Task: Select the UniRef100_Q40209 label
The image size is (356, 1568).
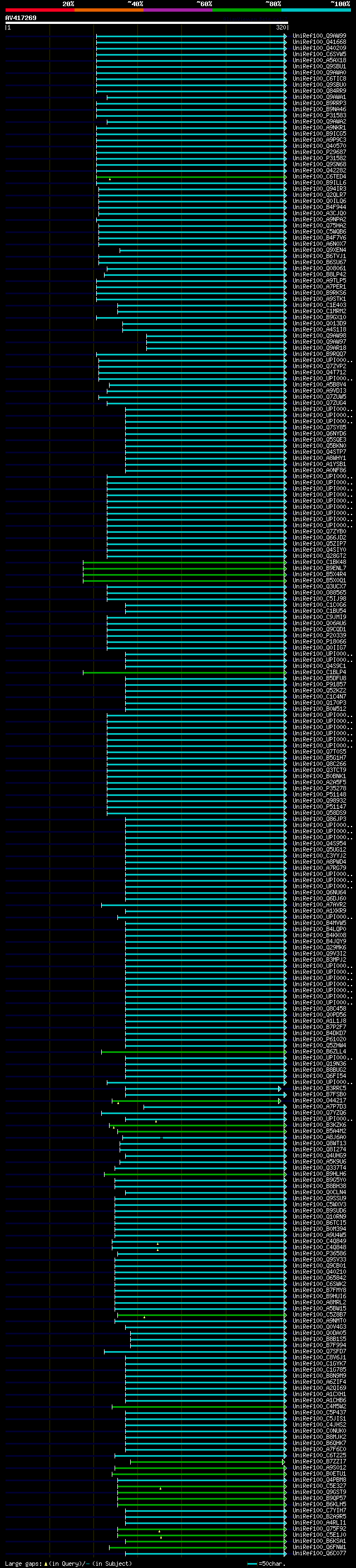Action: pyautogui.click(x=319, y=48)
